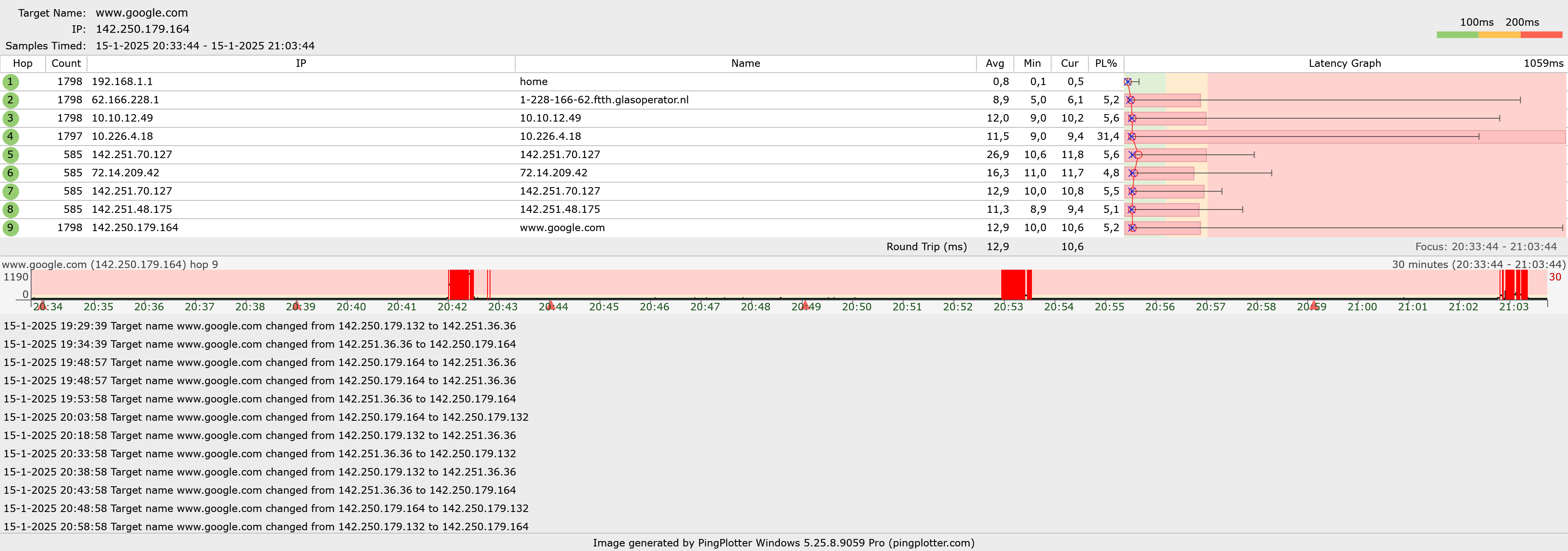Click the 20:38:58 target name change entry
This screenshot has height=551, width=1568.
260,472
